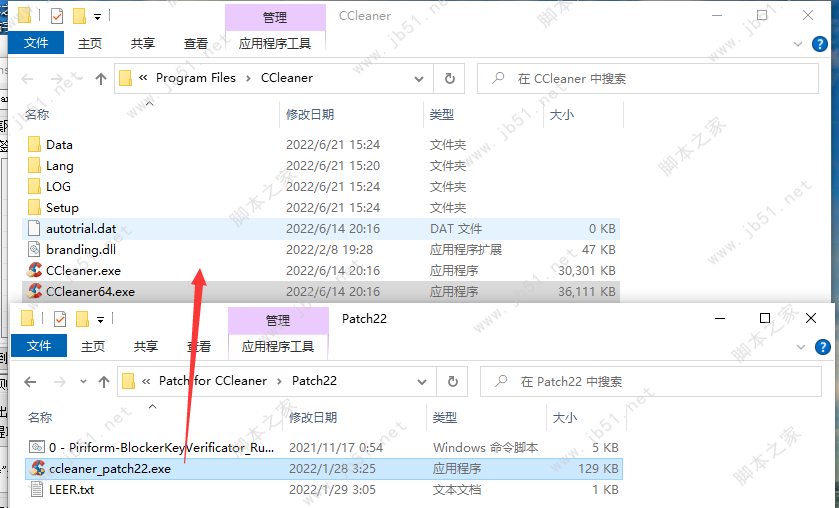Open 文件 menu in CCleaner window
The image size is (839, 508).
coord(36,43)
